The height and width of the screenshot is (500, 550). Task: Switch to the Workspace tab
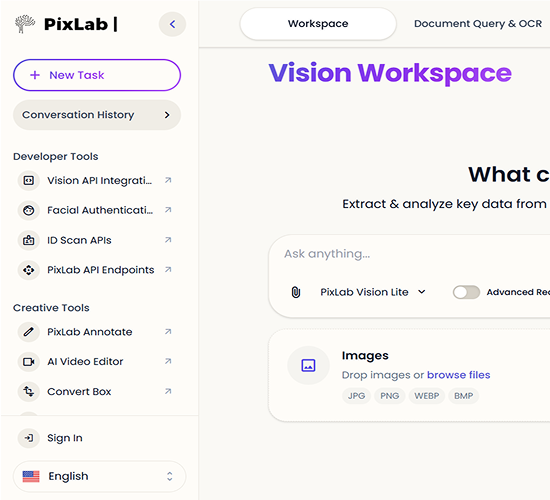tap(318, 24)
